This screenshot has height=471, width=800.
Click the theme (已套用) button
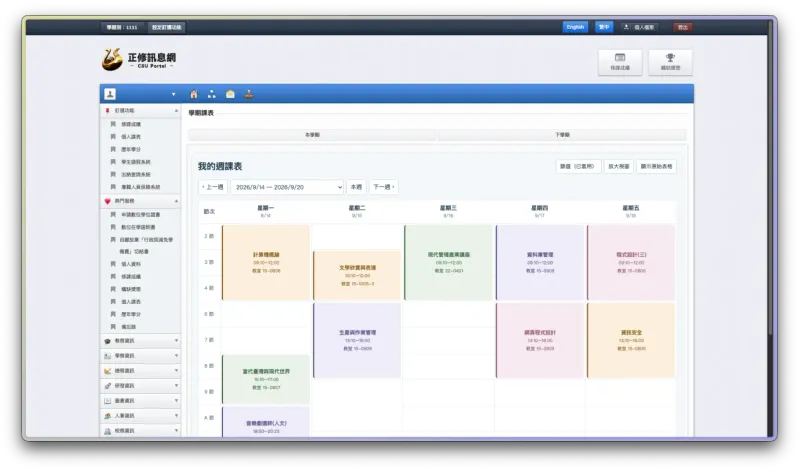click(x=578, y=166)
